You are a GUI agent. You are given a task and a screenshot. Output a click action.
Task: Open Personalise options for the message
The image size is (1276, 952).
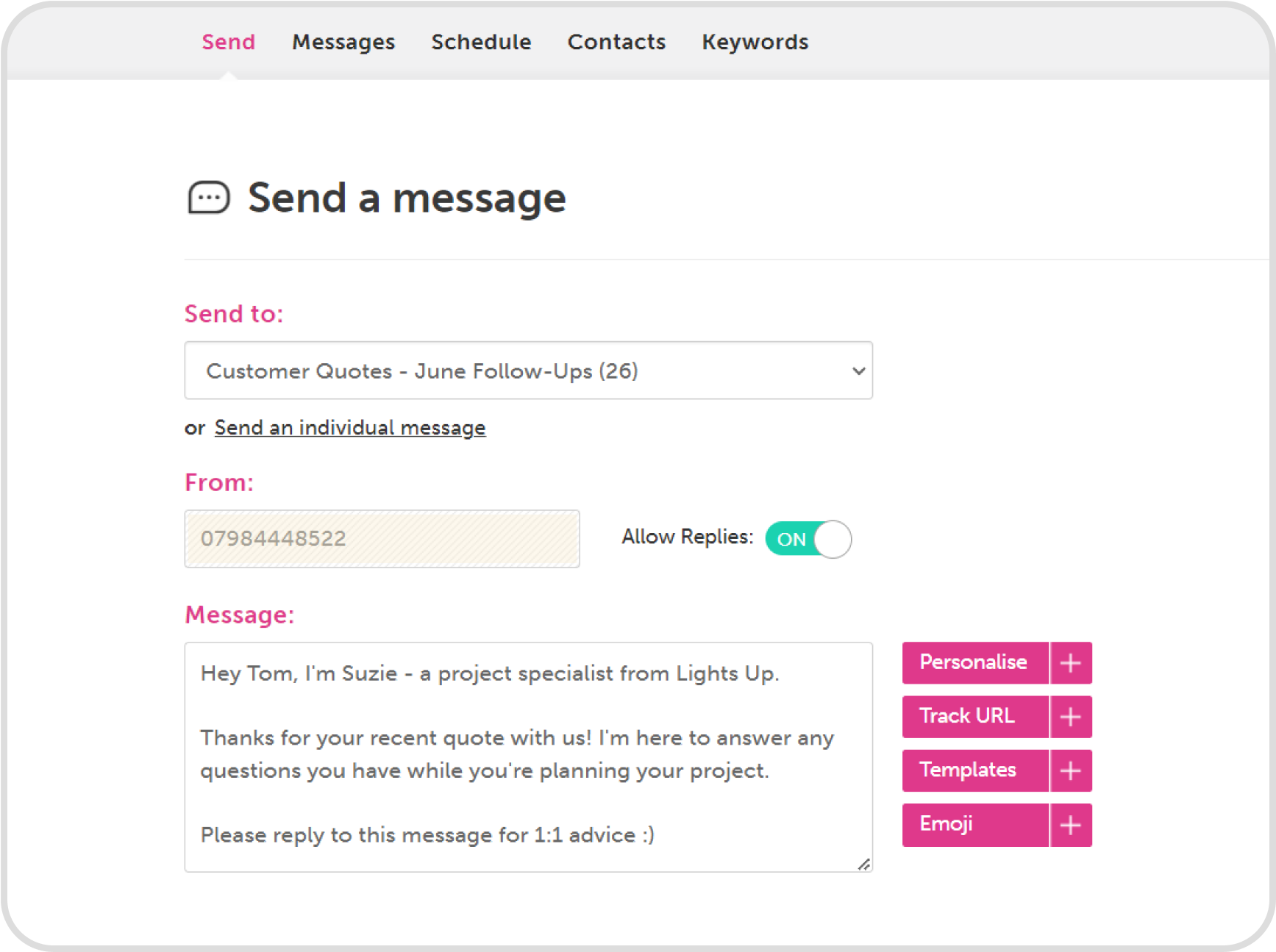pyautogui.click(x=974, y=662)
